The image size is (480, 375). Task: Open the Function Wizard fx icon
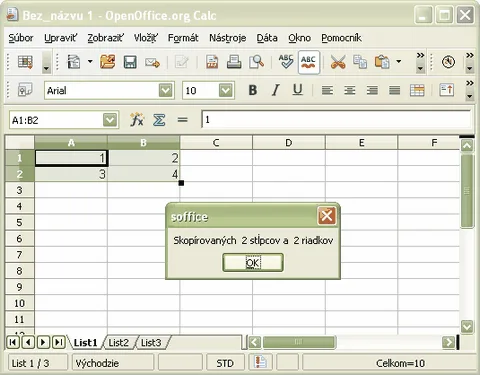137,119
